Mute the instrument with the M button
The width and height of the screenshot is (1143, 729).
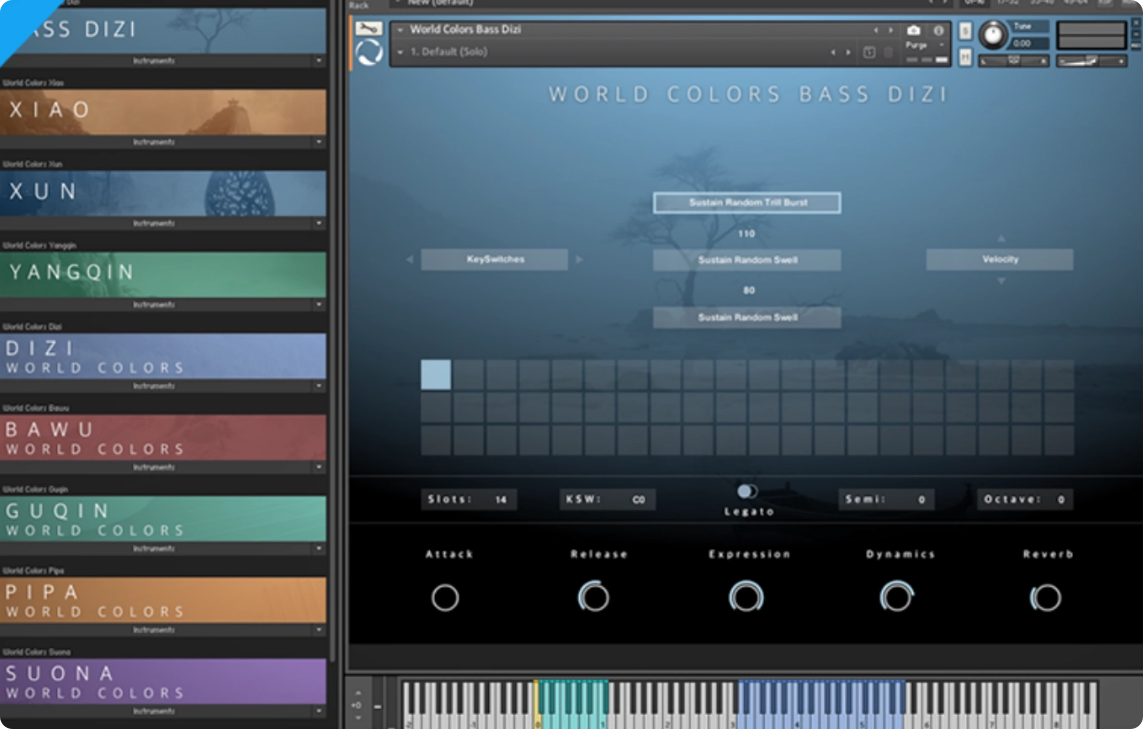point(965,58)
